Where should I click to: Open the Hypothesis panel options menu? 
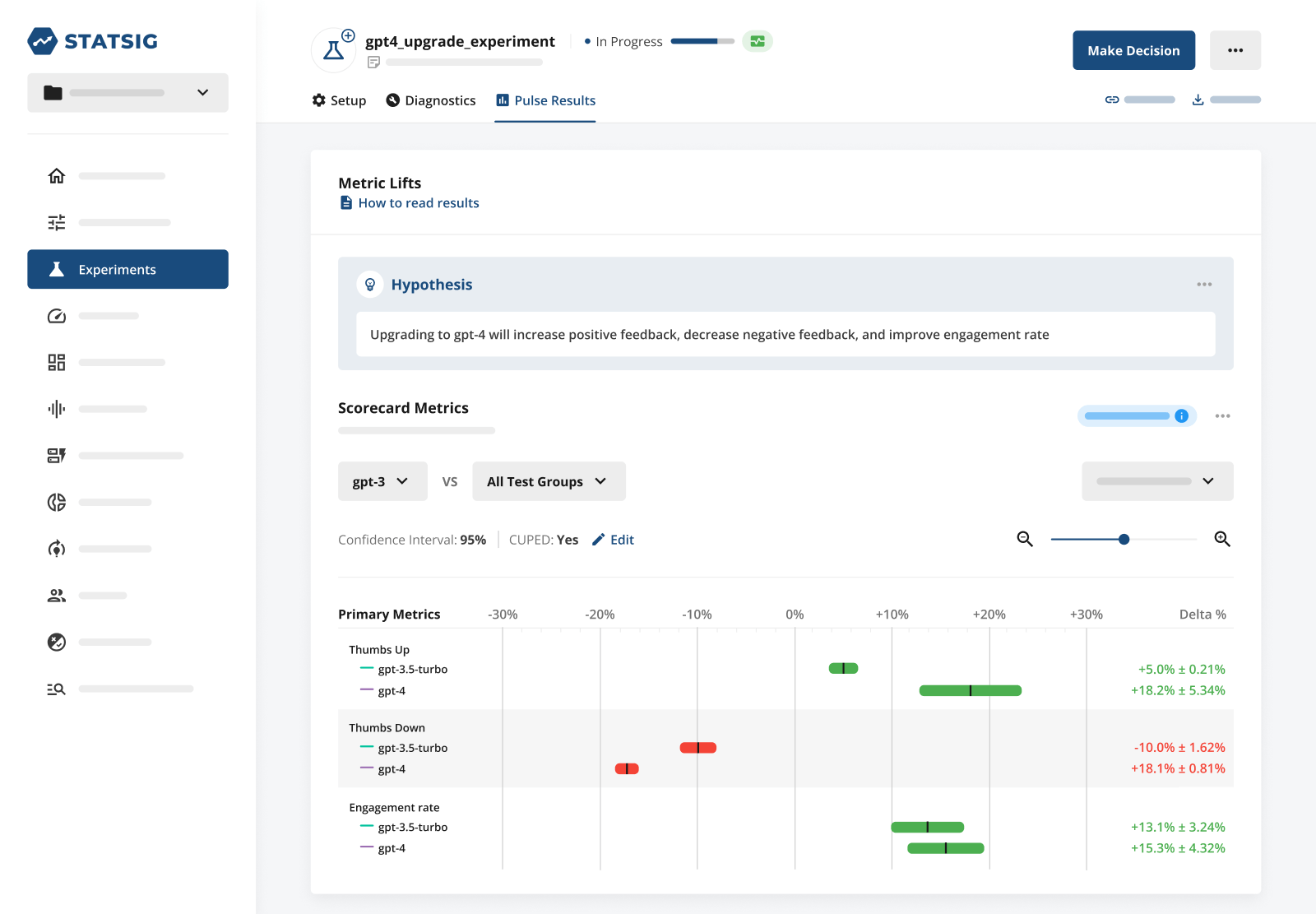click(x=1204, y=285)
